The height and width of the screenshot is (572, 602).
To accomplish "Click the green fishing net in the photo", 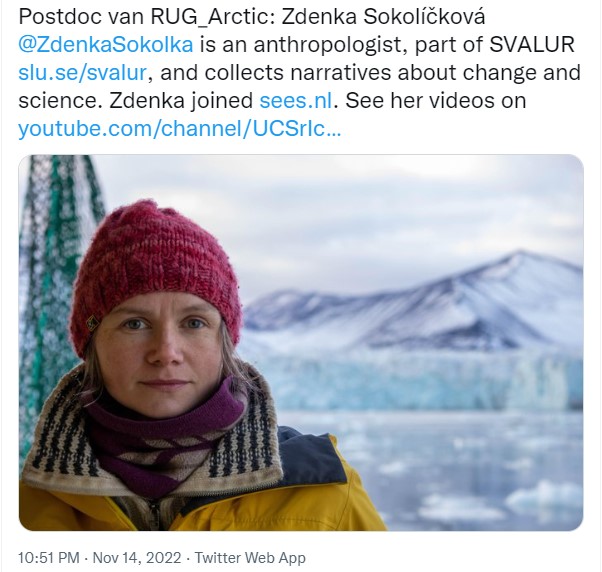I will 50,250.
